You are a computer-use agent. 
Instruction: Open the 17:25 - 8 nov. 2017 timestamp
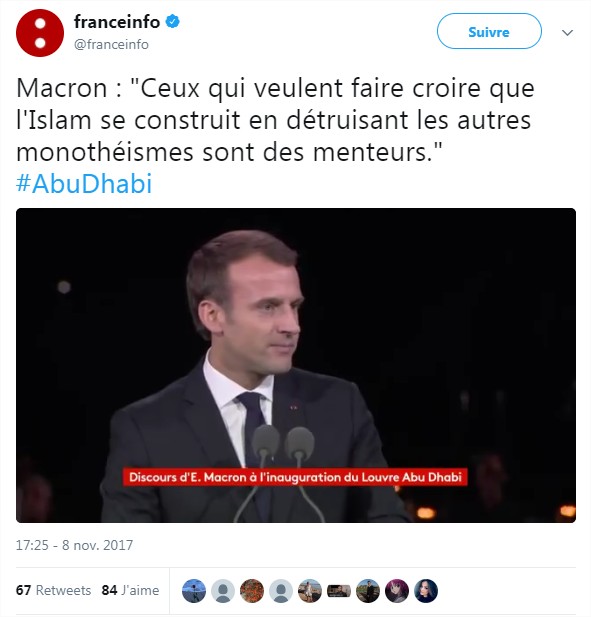[74, 545]
